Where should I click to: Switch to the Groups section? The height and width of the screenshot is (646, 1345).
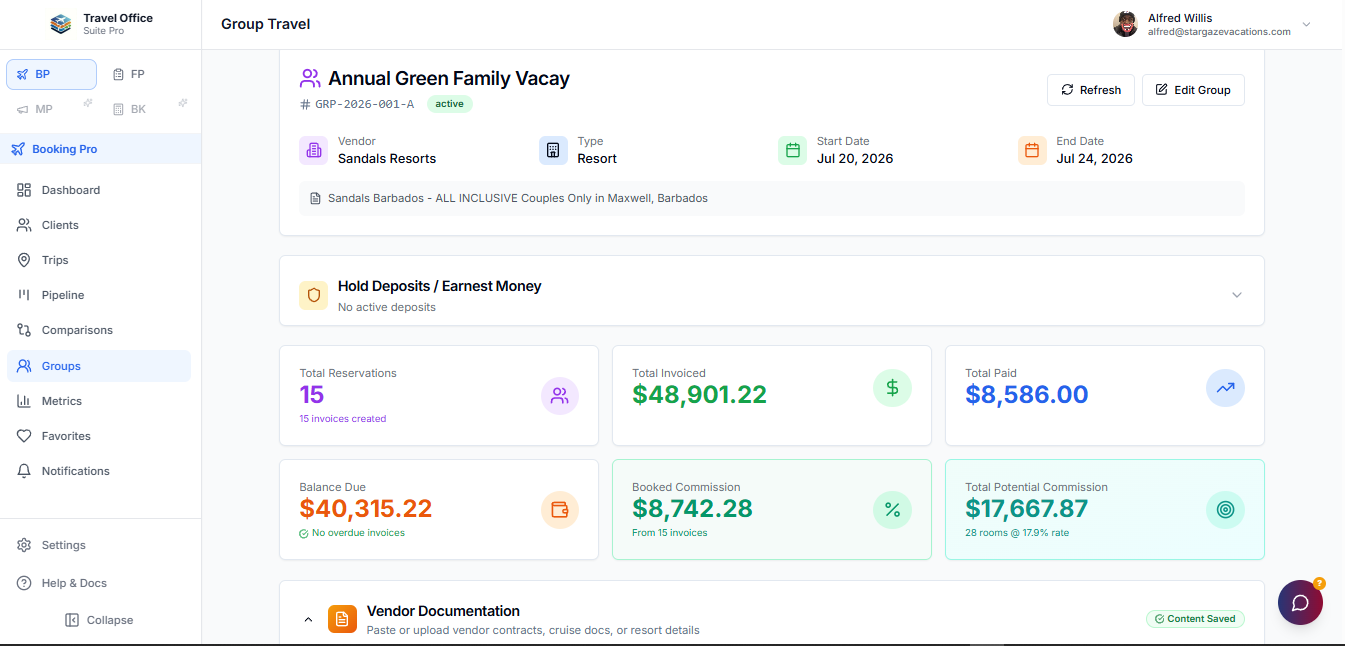pos(60,365)
